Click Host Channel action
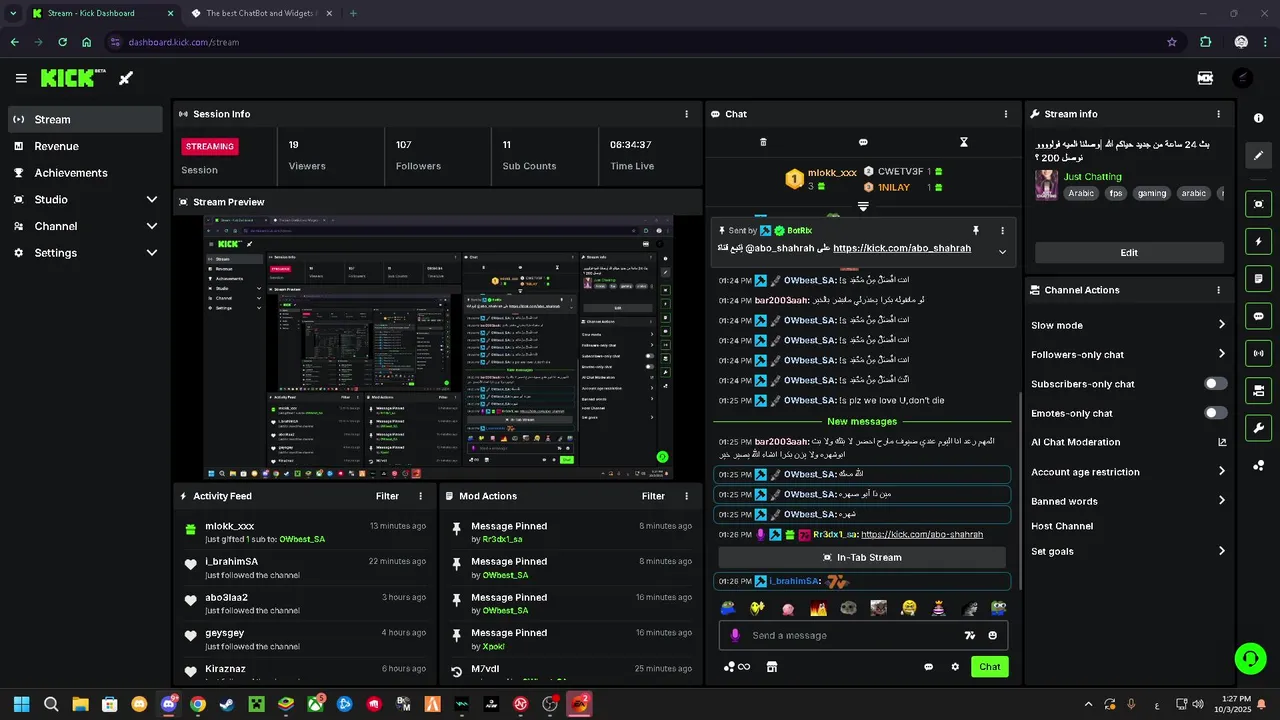The height and width of the screenshot is (720, 1280). click(1062, 526)
